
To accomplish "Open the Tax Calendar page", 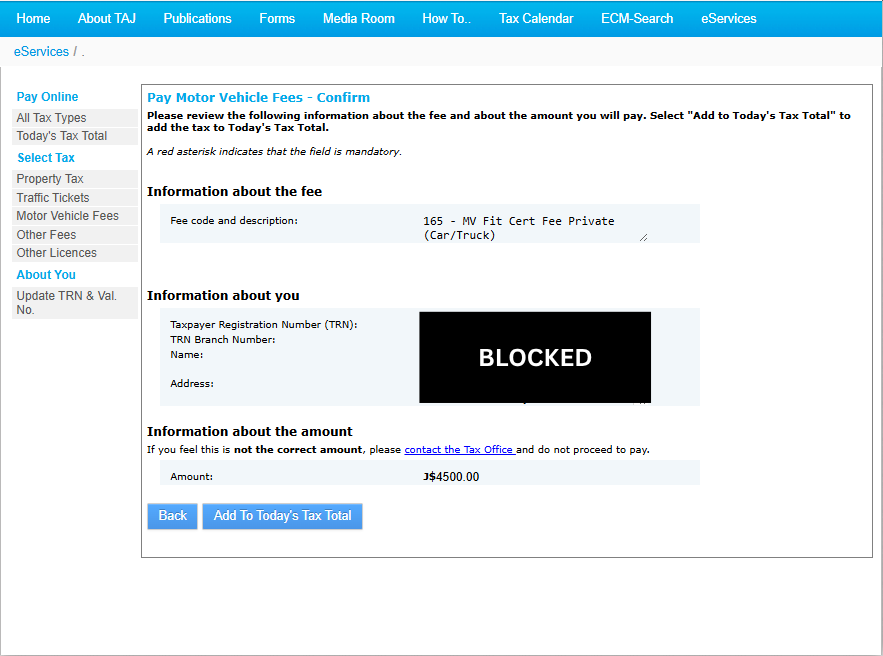I will coord(536,19).
